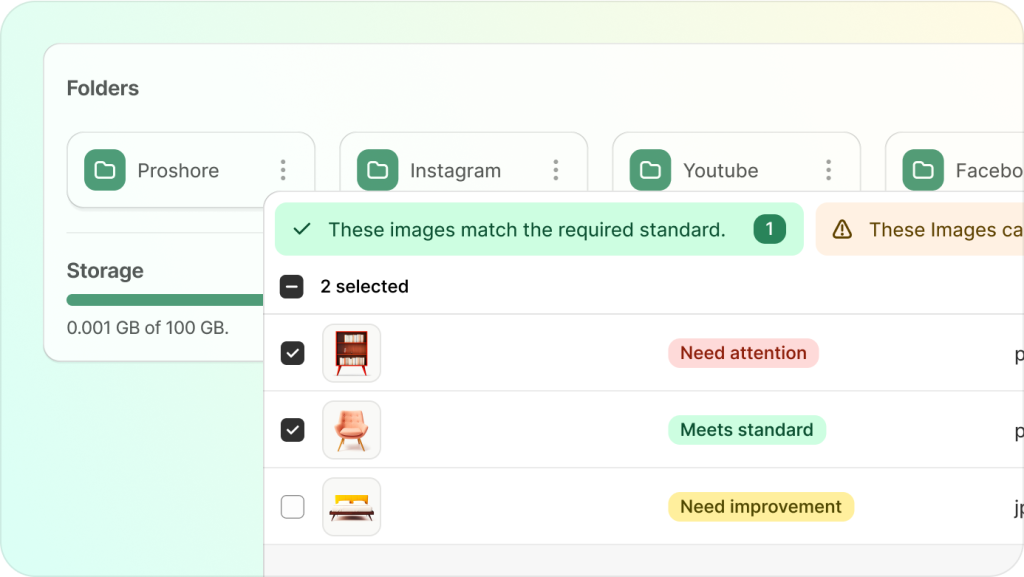The image size is (1024, 577).
Task: Click the Youtube folder icon
Action: pos(650,170)
